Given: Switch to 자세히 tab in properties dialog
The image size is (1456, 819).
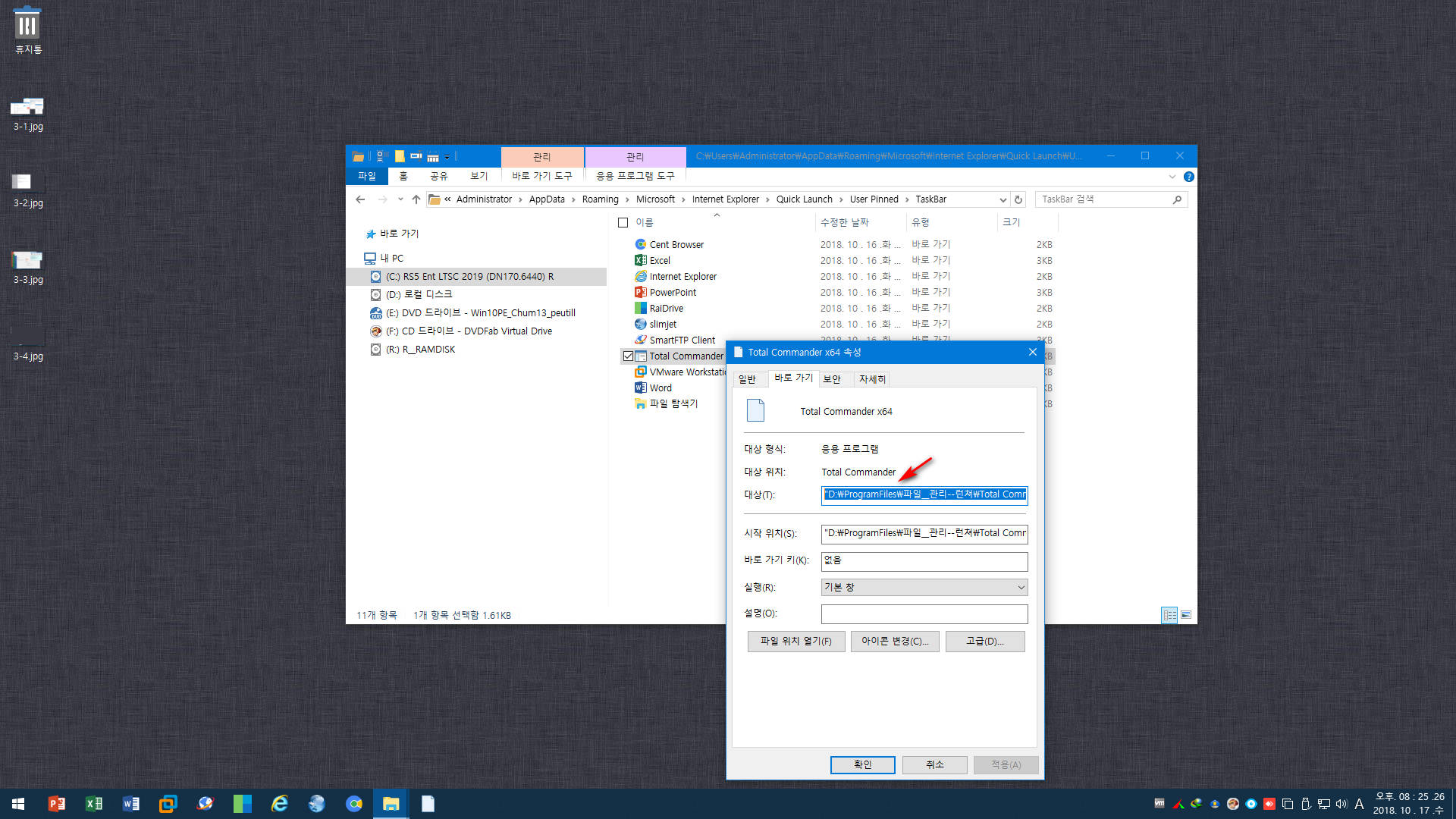Looking at the screenshot, I should pos(872,379).
